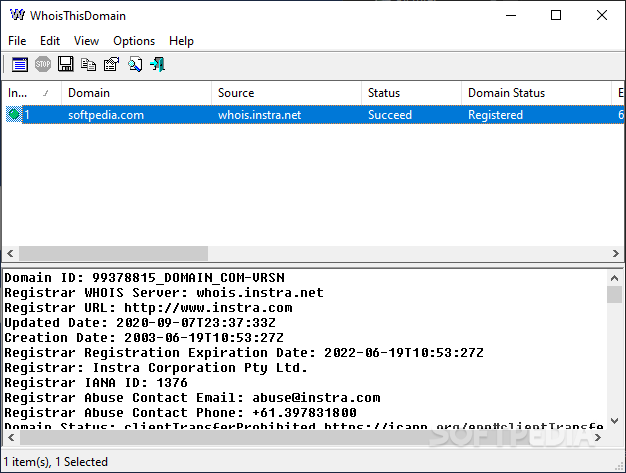Click the whois.instra.net source cell

[260, 115]
